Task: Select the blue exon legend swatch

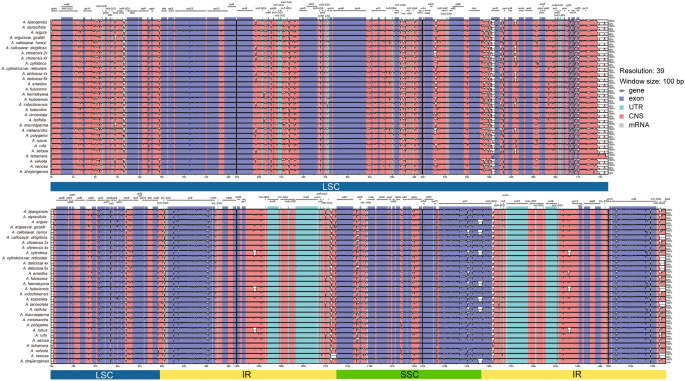Action: coord(622,99)
